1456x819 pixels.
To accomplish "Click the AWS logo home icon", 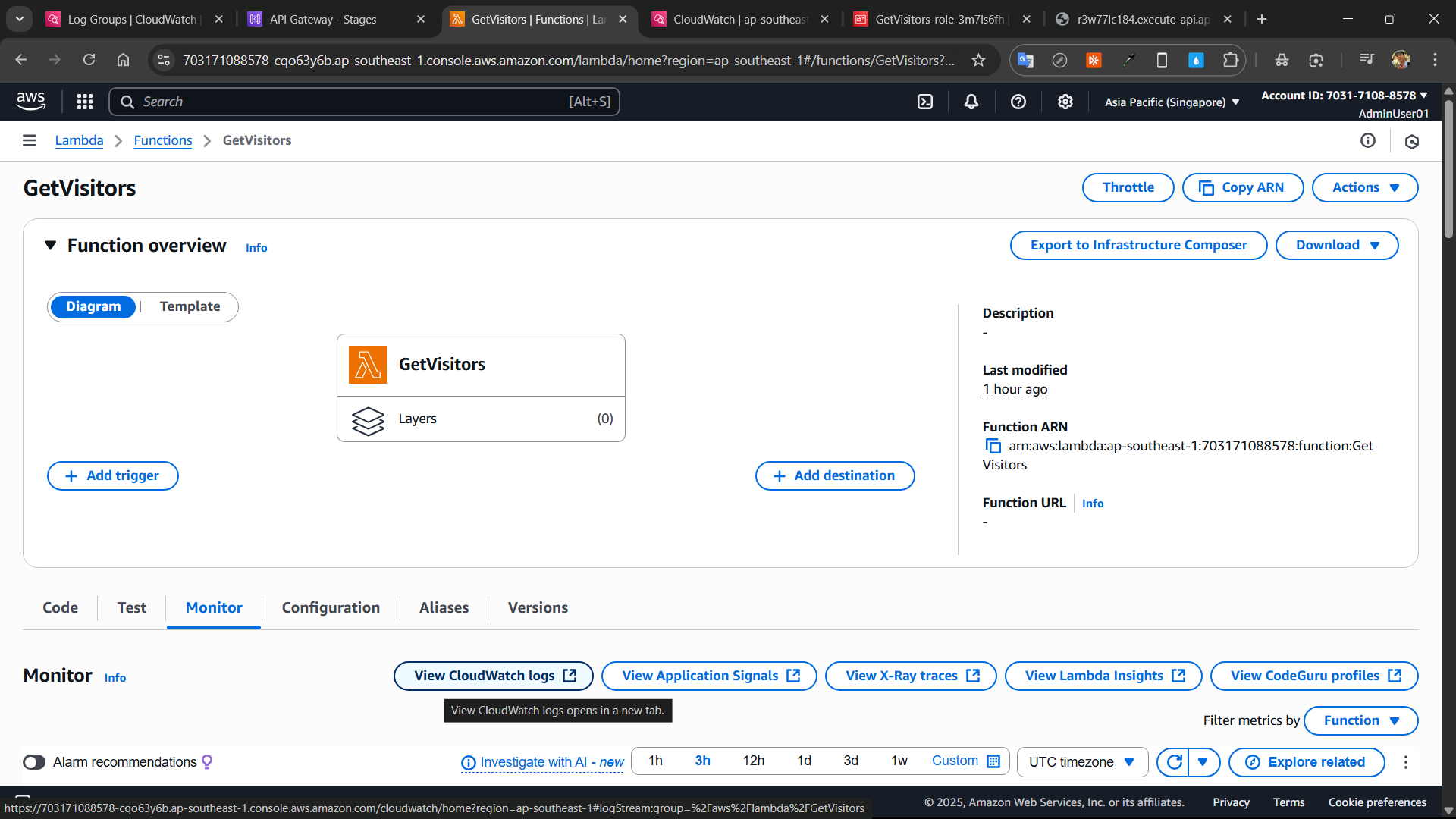I will coord(31,101).
